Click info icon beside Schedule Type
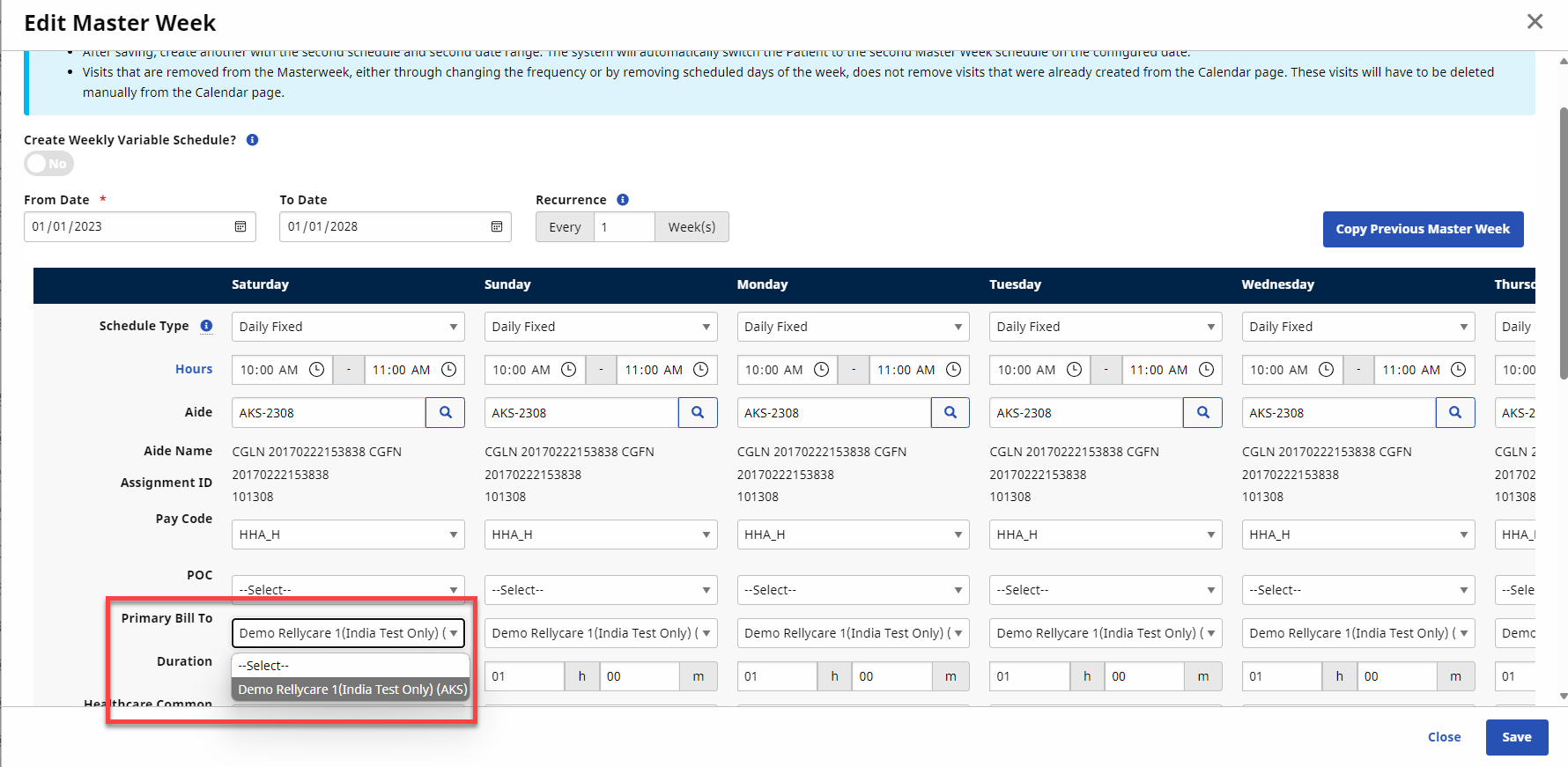Screen dimensions: 1568x767 [206, 326]
